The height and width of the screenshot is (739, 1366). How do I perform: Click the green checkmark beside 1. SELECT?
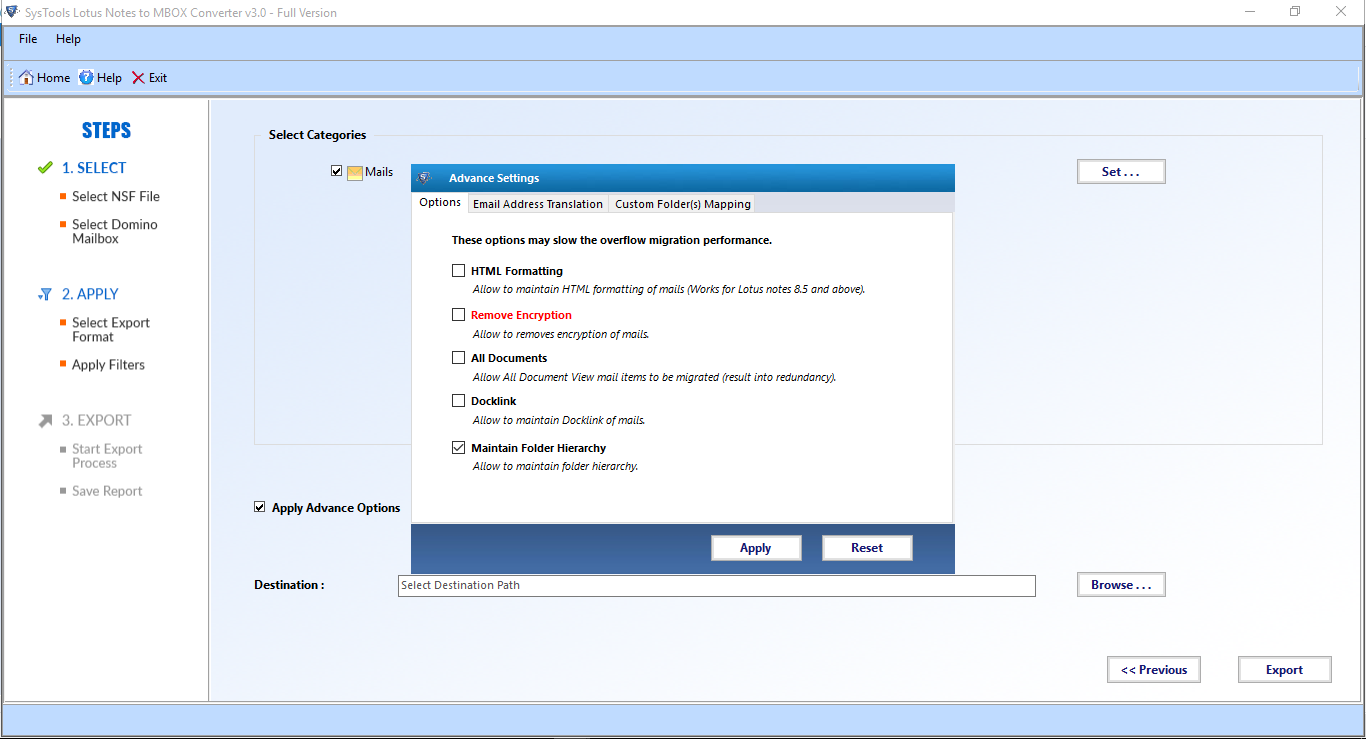[x=45, y=168]
